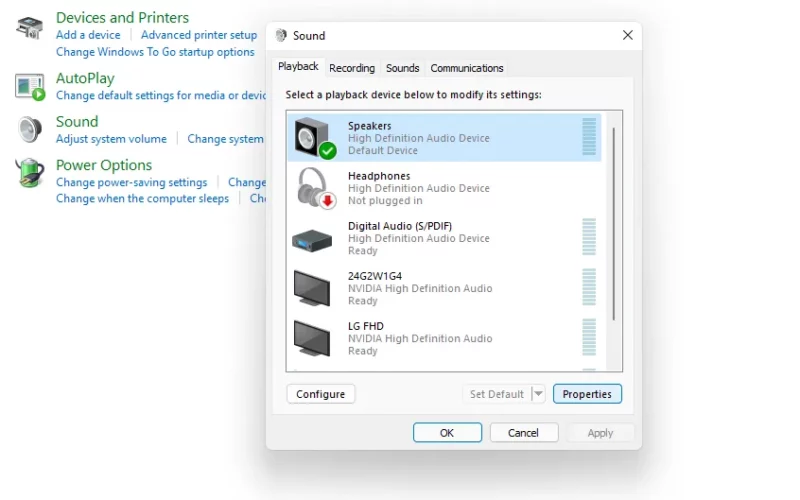Image resolution: width=800 pixels, height=500 pixels.
Task: Click Change when the computer sleeps link
Action: [x=142, y=198]
